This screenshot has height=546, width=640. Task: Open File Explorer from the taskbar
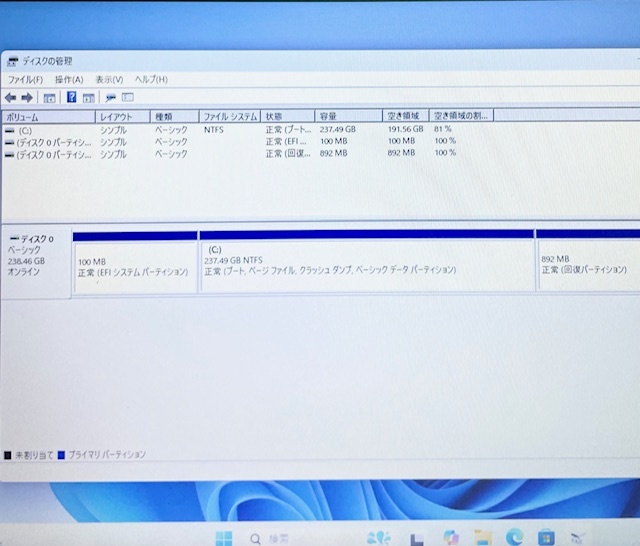pyautogui.click(x=483, y=537)
